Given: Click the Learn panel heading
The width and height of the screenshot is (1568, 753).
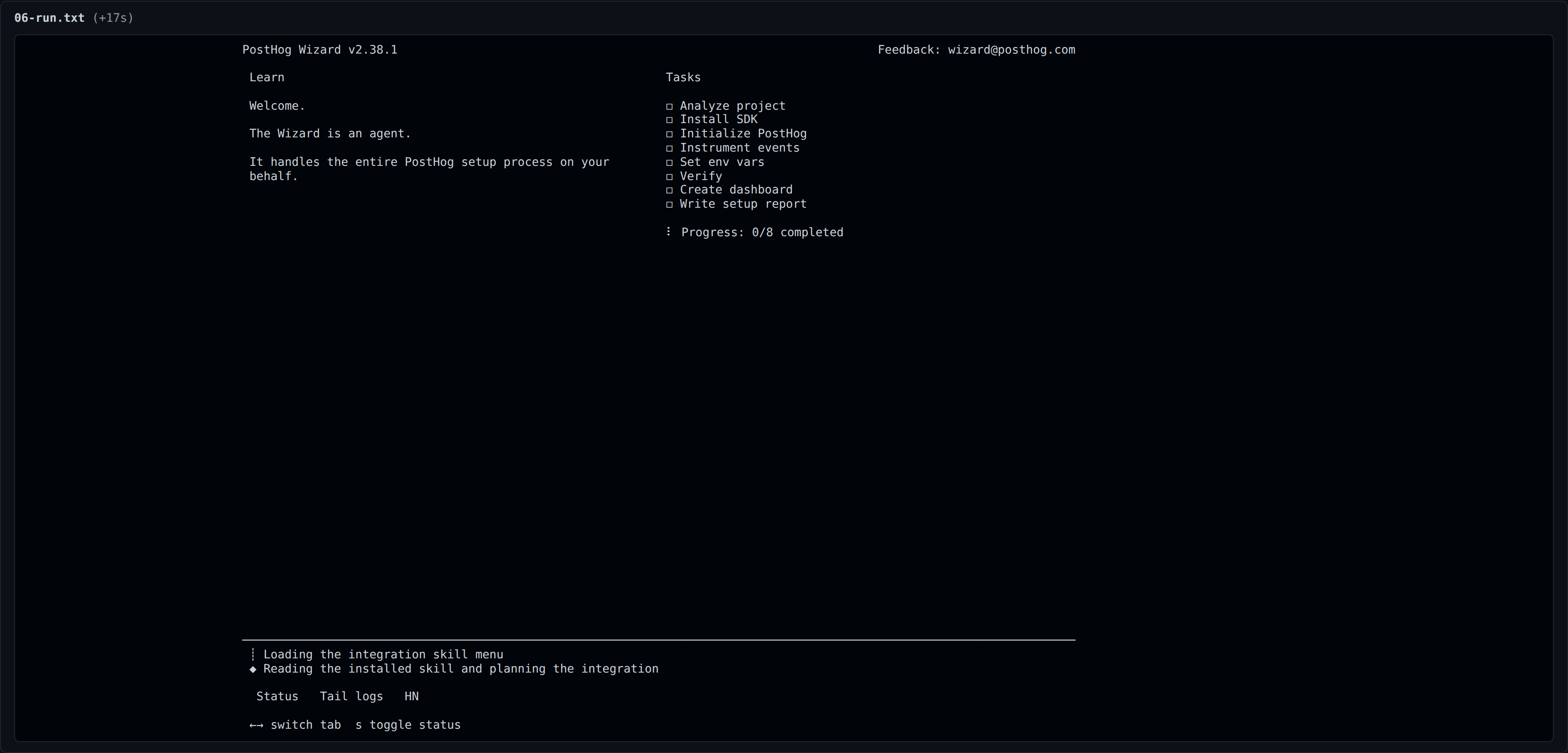Looking at the screenshot, I should coord(267,77).
